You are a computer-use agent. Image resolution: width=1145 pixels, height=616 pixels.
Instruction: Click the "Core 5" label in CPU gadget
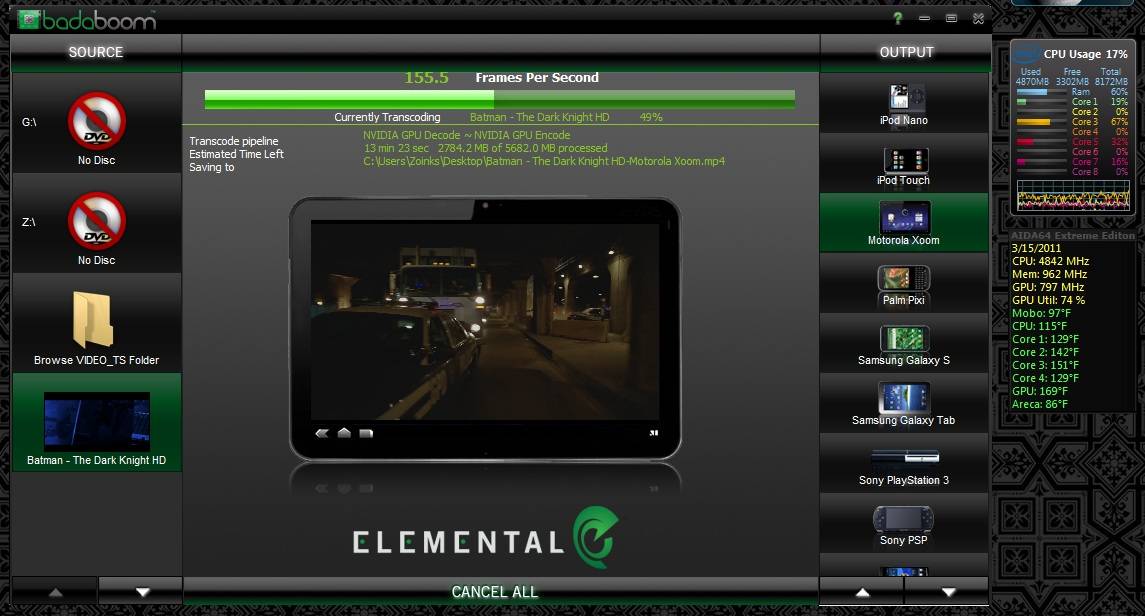click(x=1084, y=142)
